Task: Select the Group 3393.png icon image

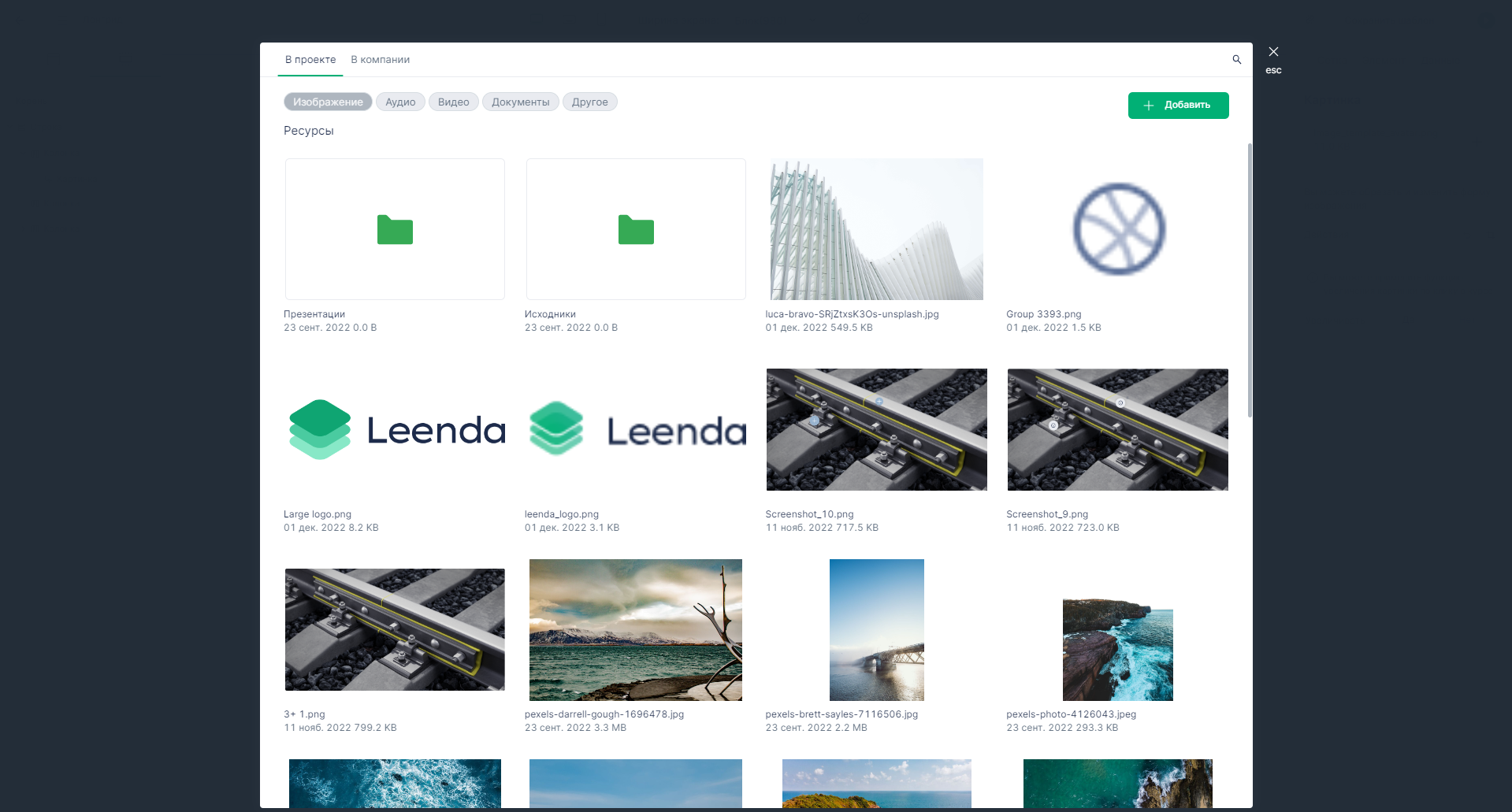Action: pos(1118,229)
